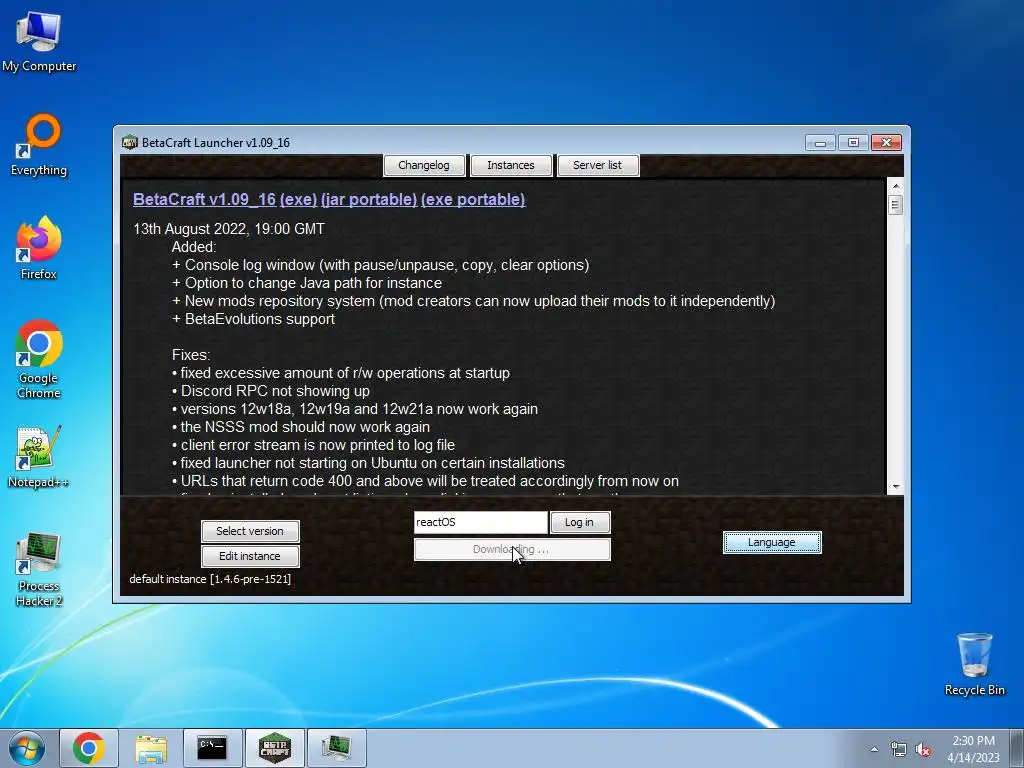The width and height of the screenshot is (1024, 768).
Task: Open My Computer desktop icon
Action: click(x=39, y=40)
